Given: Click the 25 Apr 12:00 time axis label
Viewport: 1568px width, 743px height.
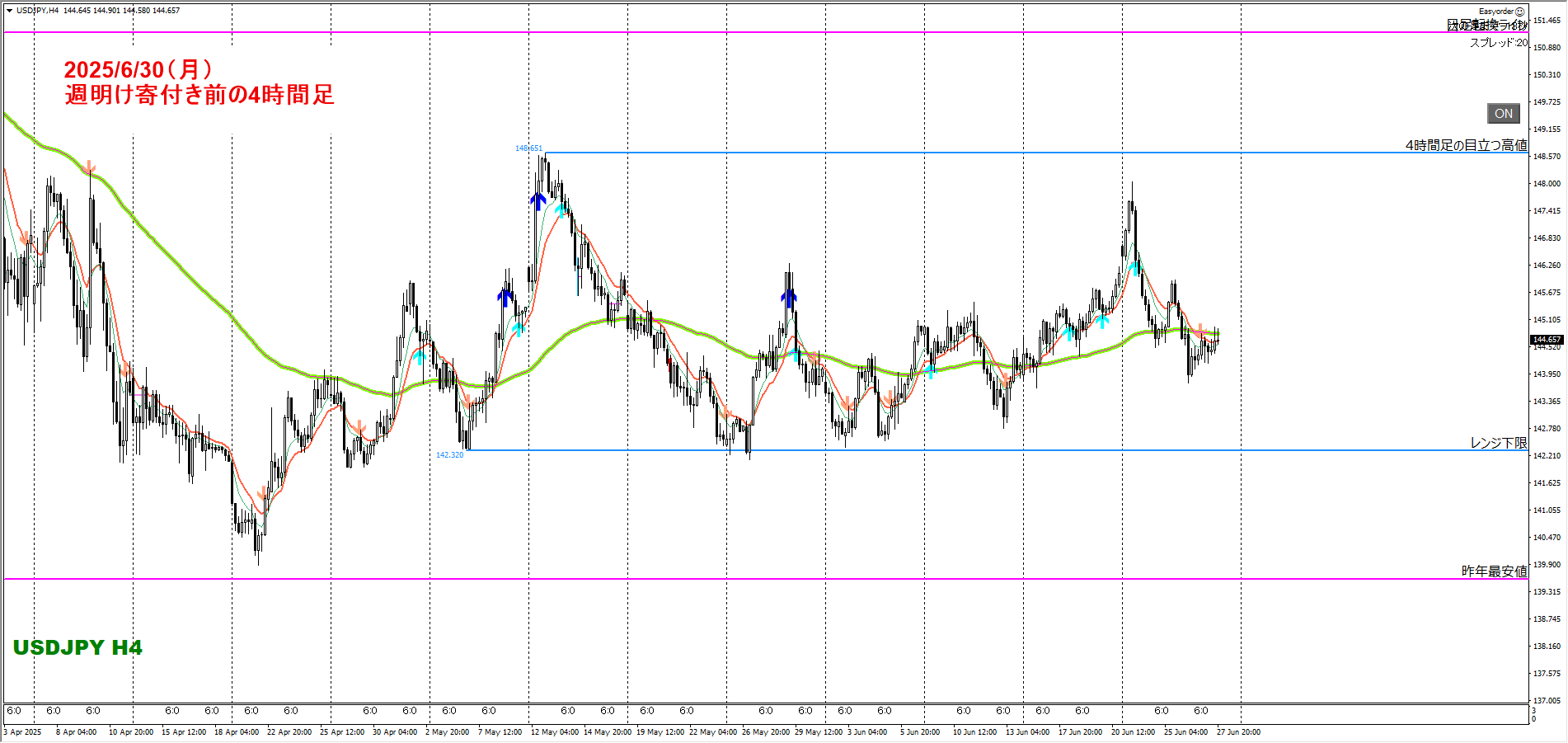Looking at the screenshot, I should point(342,732).
